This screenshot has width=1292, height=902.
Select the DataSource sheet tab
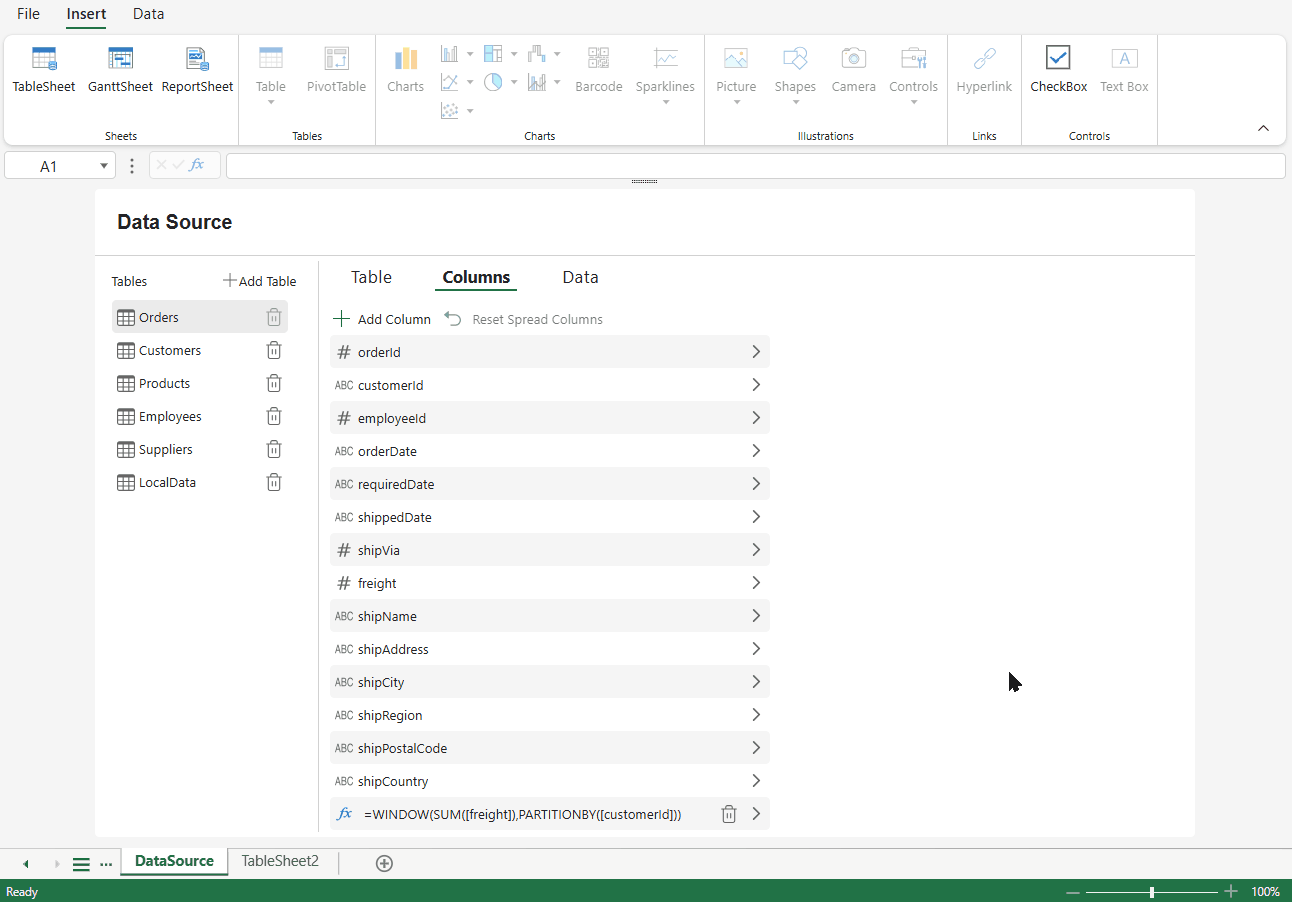(x=174, y=861)
